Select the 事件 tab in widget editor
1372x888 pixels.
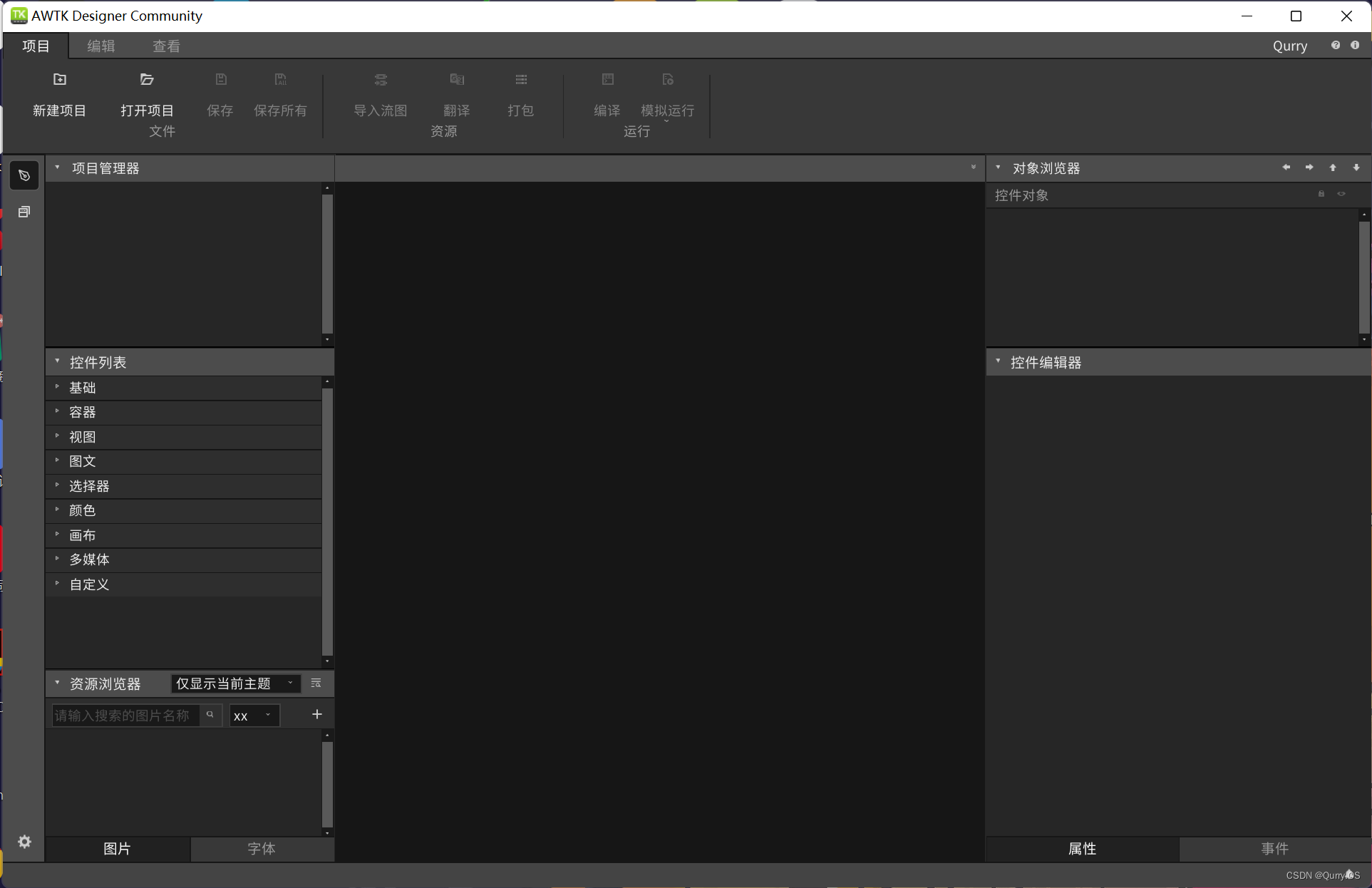[x=1275, y=849]
